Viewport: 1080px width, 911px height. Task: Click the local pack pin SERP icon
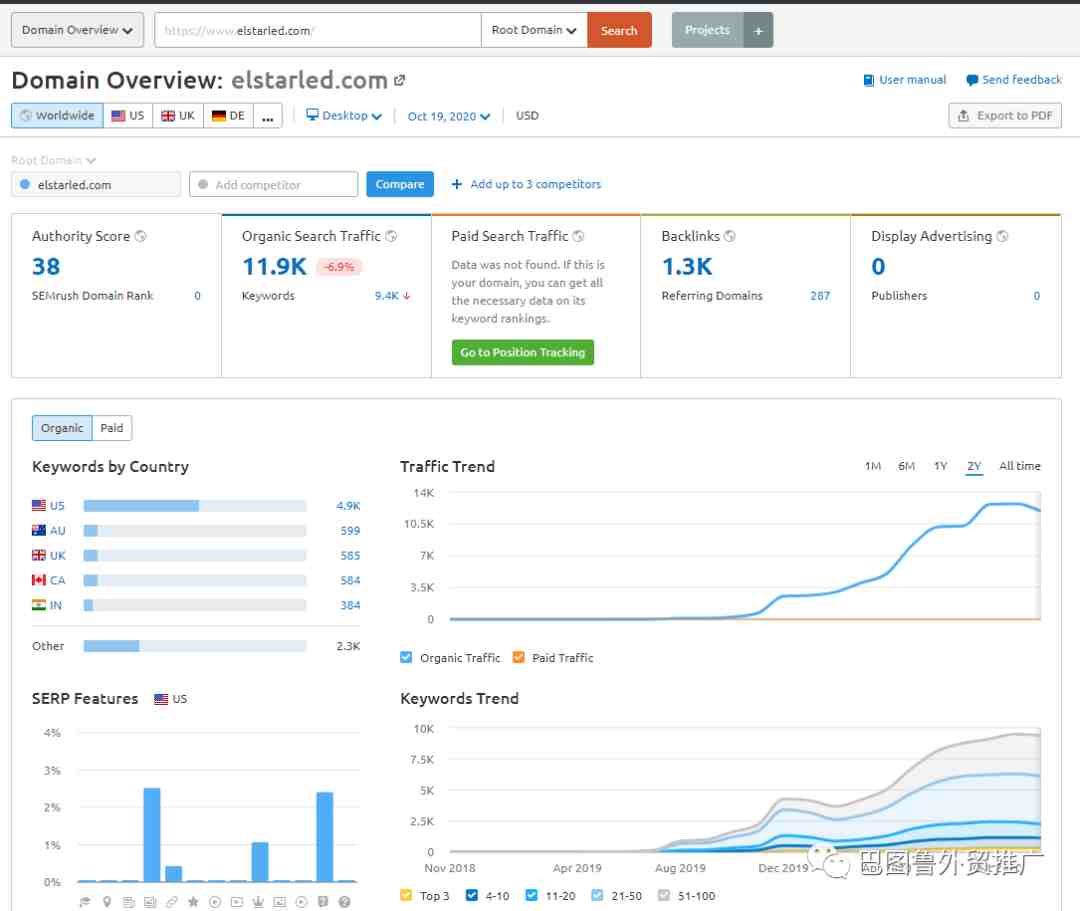pos(107,901)
